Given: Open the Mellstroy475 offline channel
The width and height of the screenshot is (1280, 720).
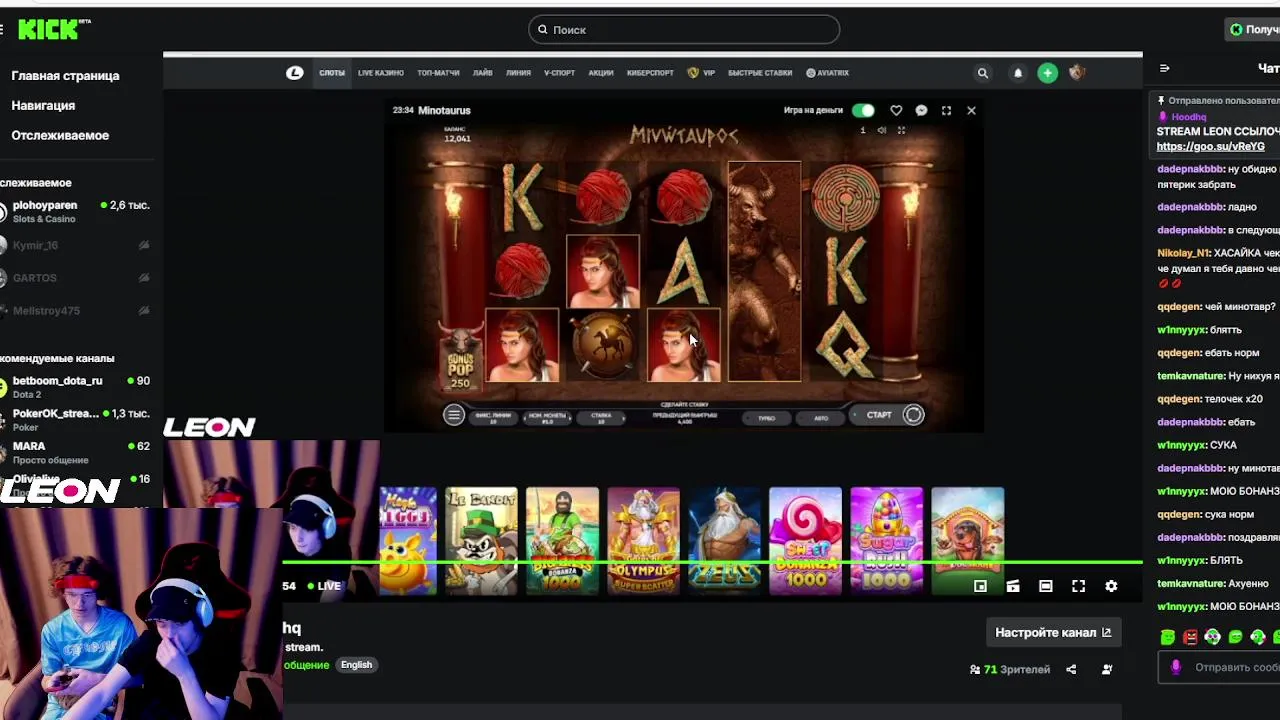Looking at the screenshot, I should (76, 311).
